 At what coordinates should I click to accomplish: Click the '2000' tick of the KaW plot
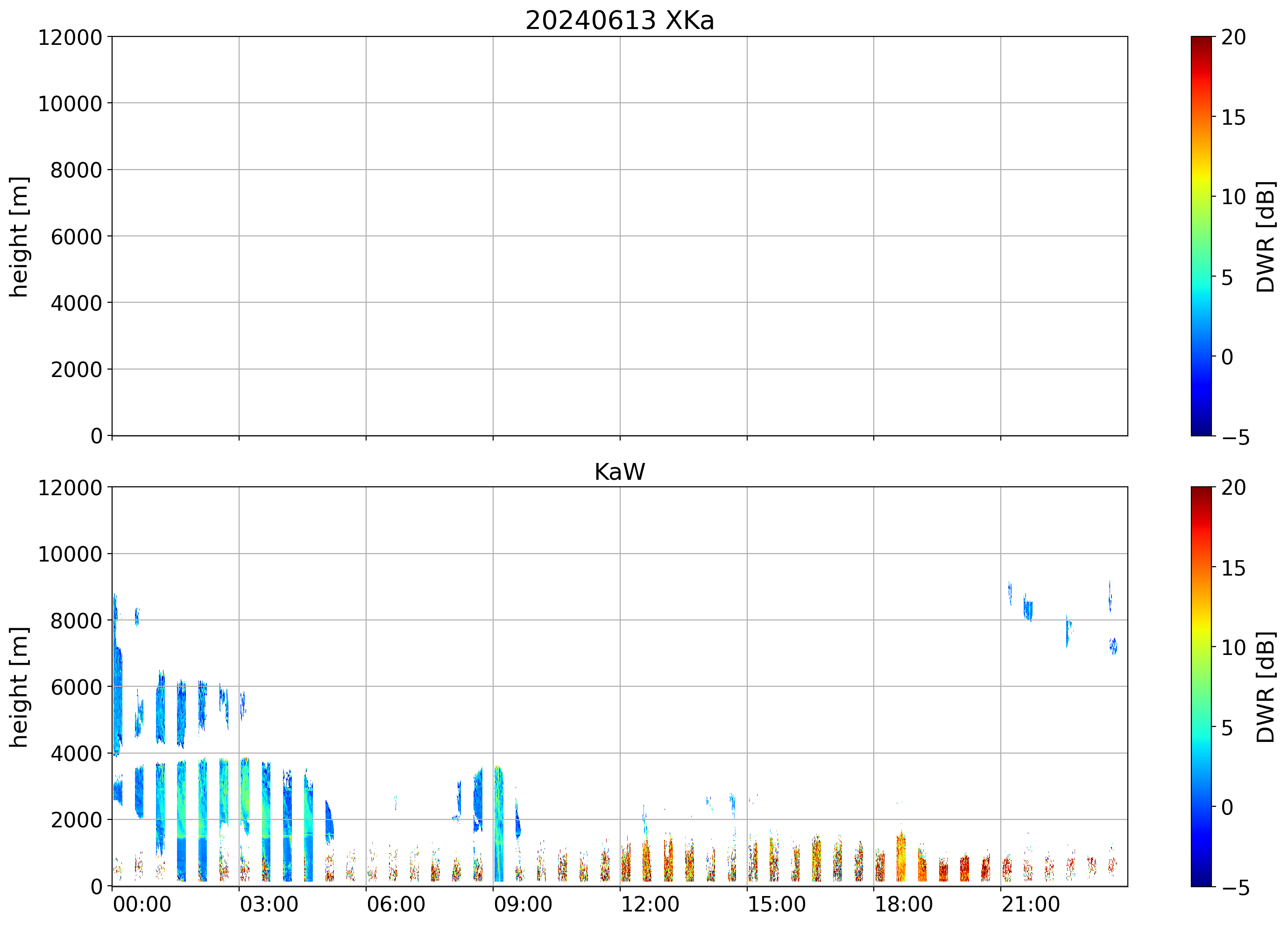(76, 820)
